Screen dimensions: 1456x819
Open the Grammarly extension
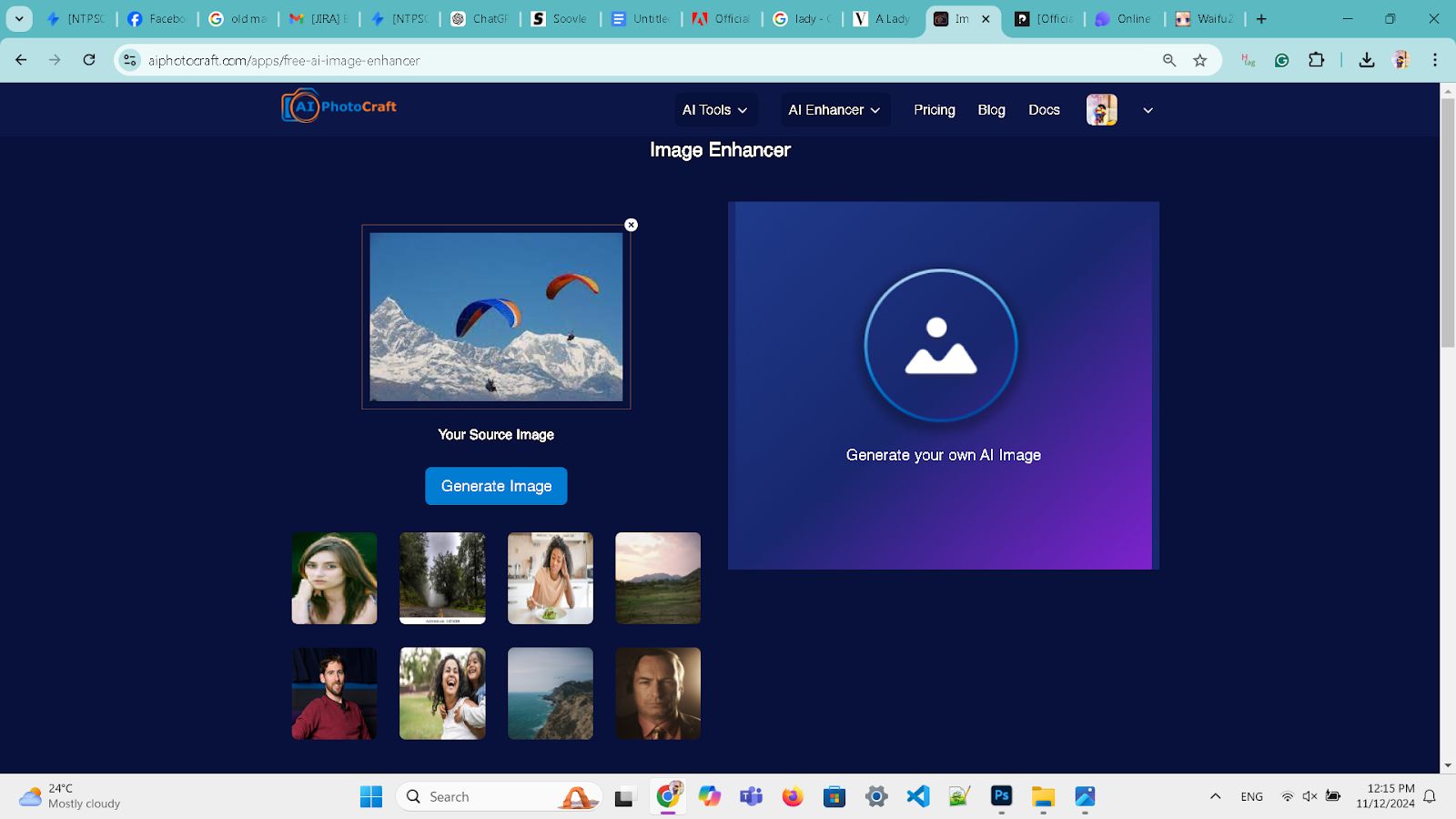coord(1282,60)
